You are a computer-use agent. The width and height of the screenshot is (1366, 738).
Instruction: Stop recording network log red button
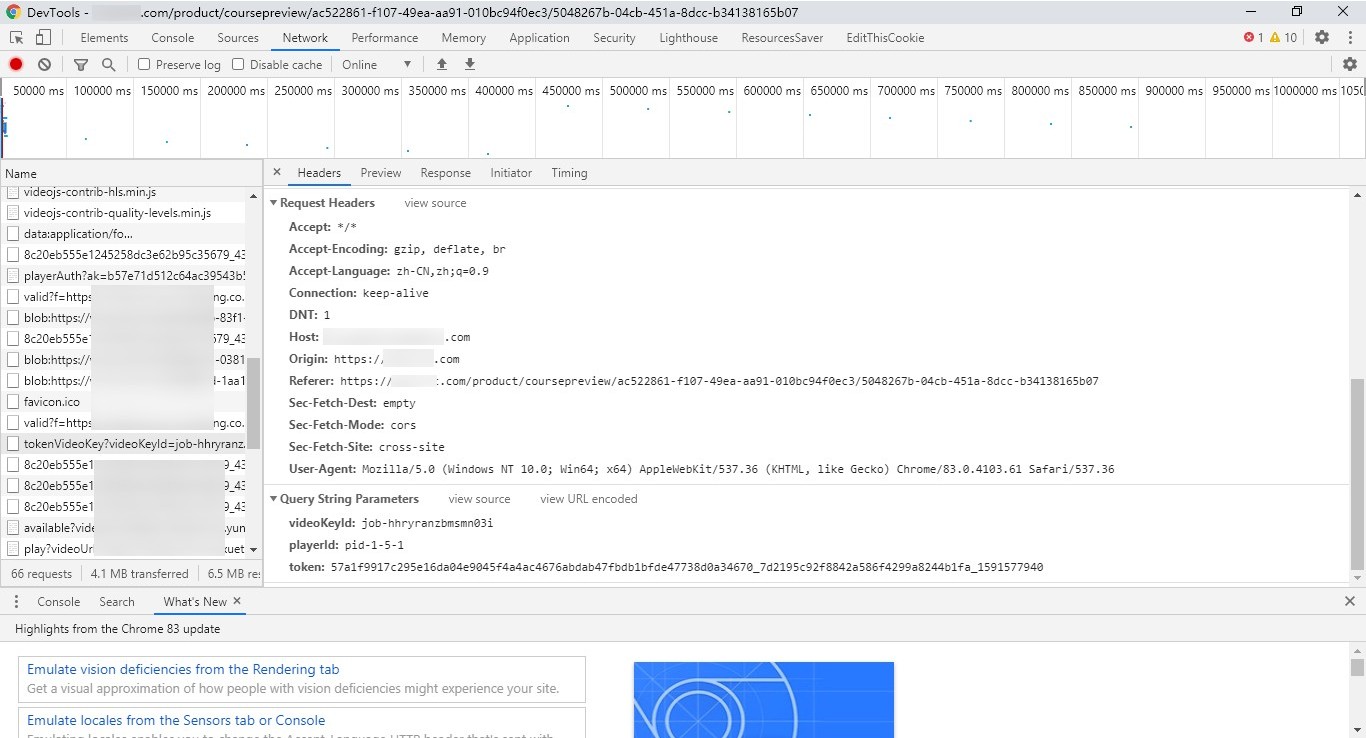[x=16, y=64]
